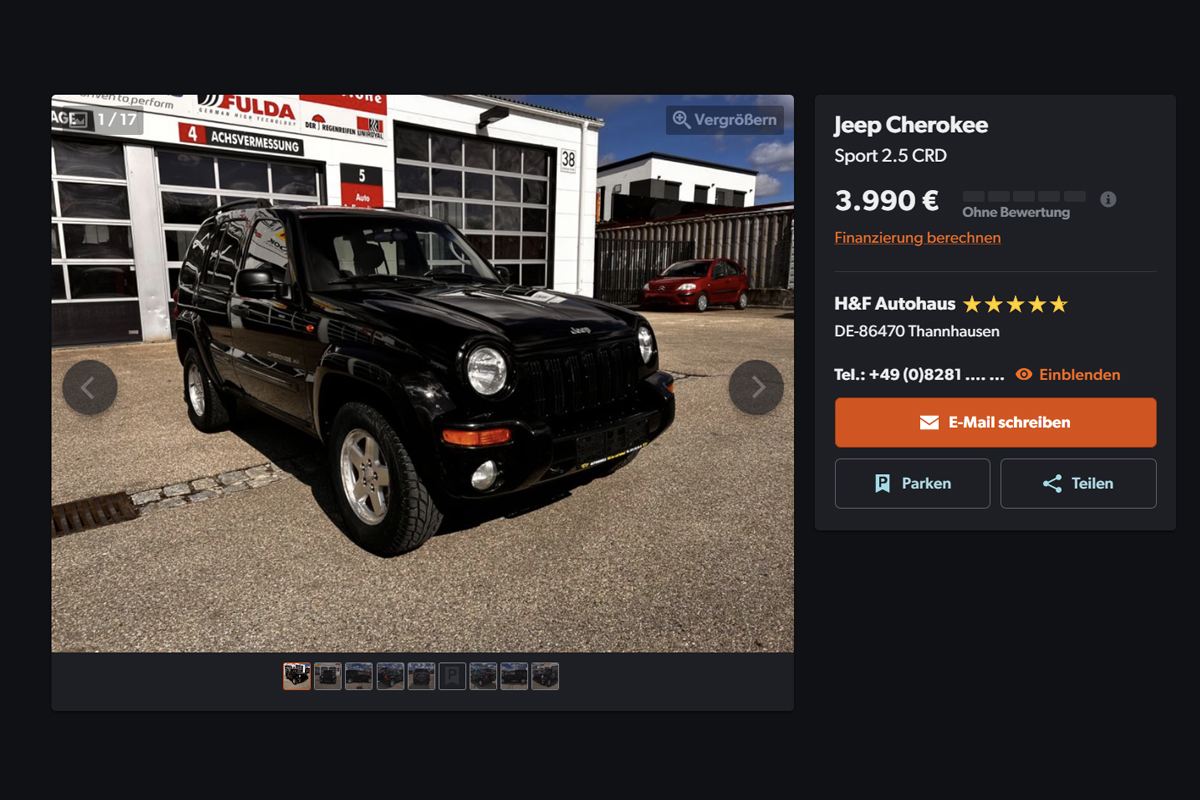
Task: Select the placeholder thumbnail with the P icon
Action: click(x=452, y=676)
